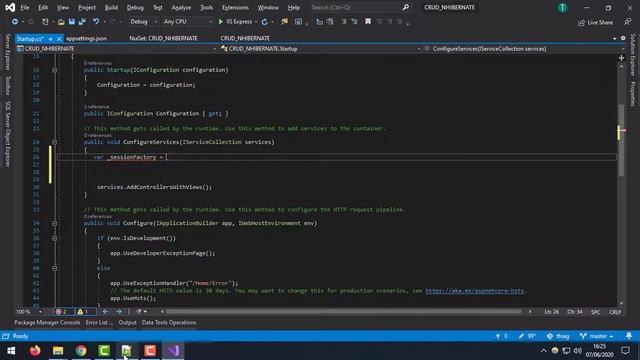
Task: Click the Open File folder icon
Action: point(61,22)
